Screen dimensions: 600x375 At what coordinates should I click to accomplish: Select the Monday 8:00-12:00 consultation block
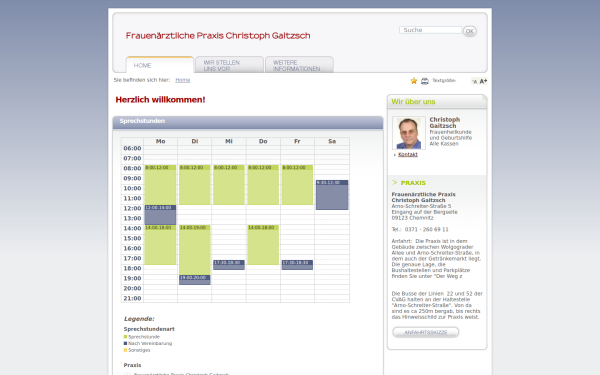point(160,185)
